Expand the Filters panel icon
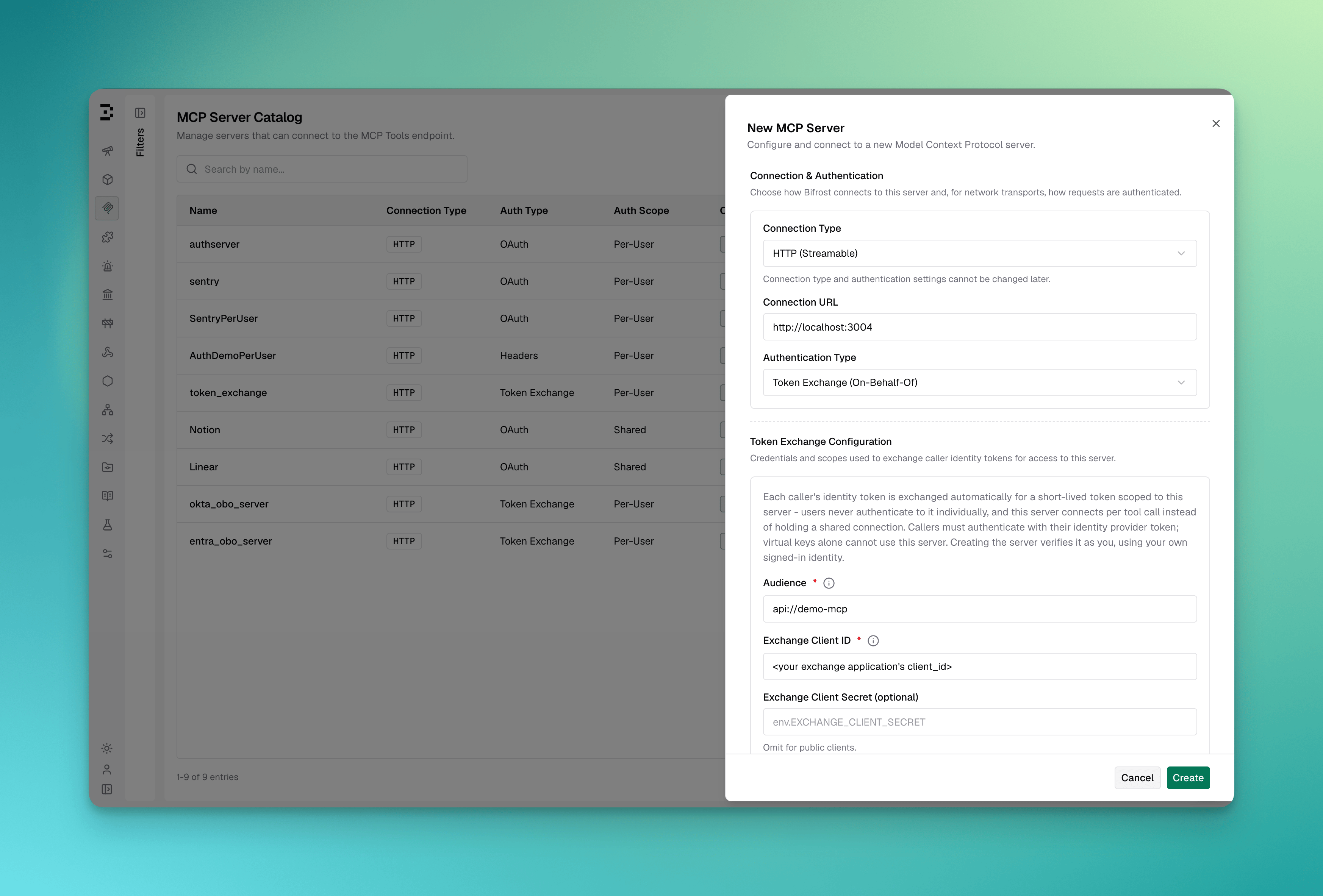The height and width of the screenshot is (896, 1323). pos(140,112)
